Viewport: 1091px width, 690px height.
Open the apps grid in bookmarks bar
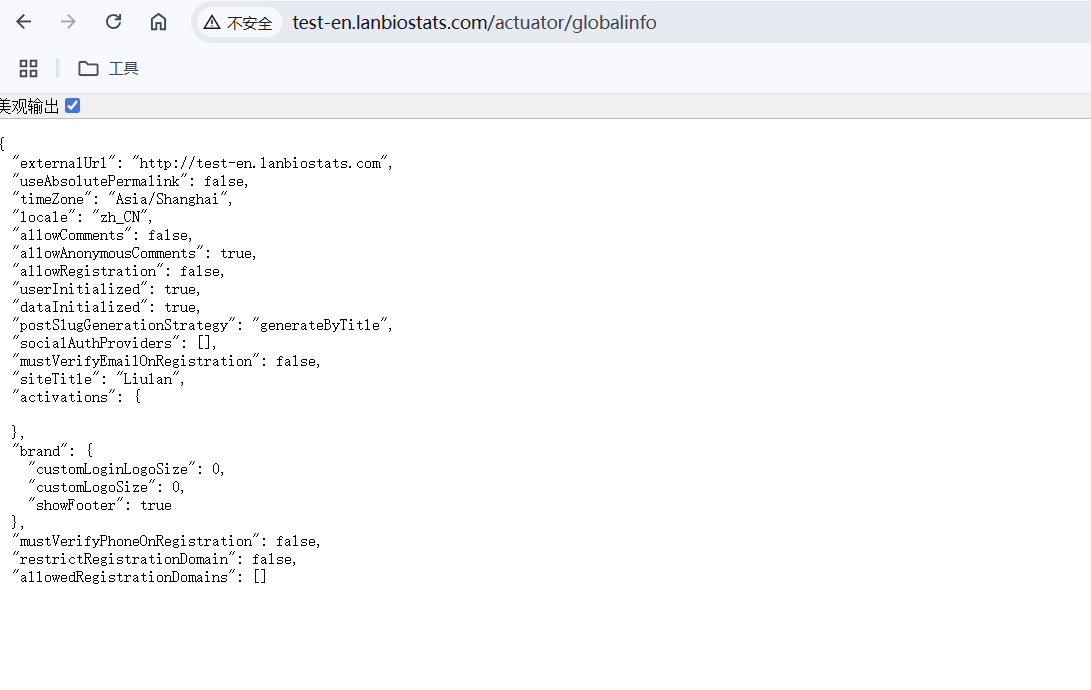click(29, 68)
